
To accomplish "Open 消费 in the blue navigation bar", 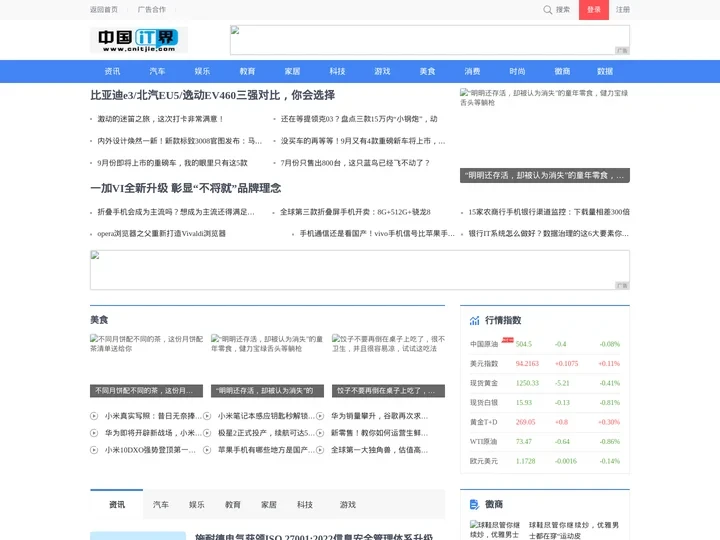I will point(472,71).
